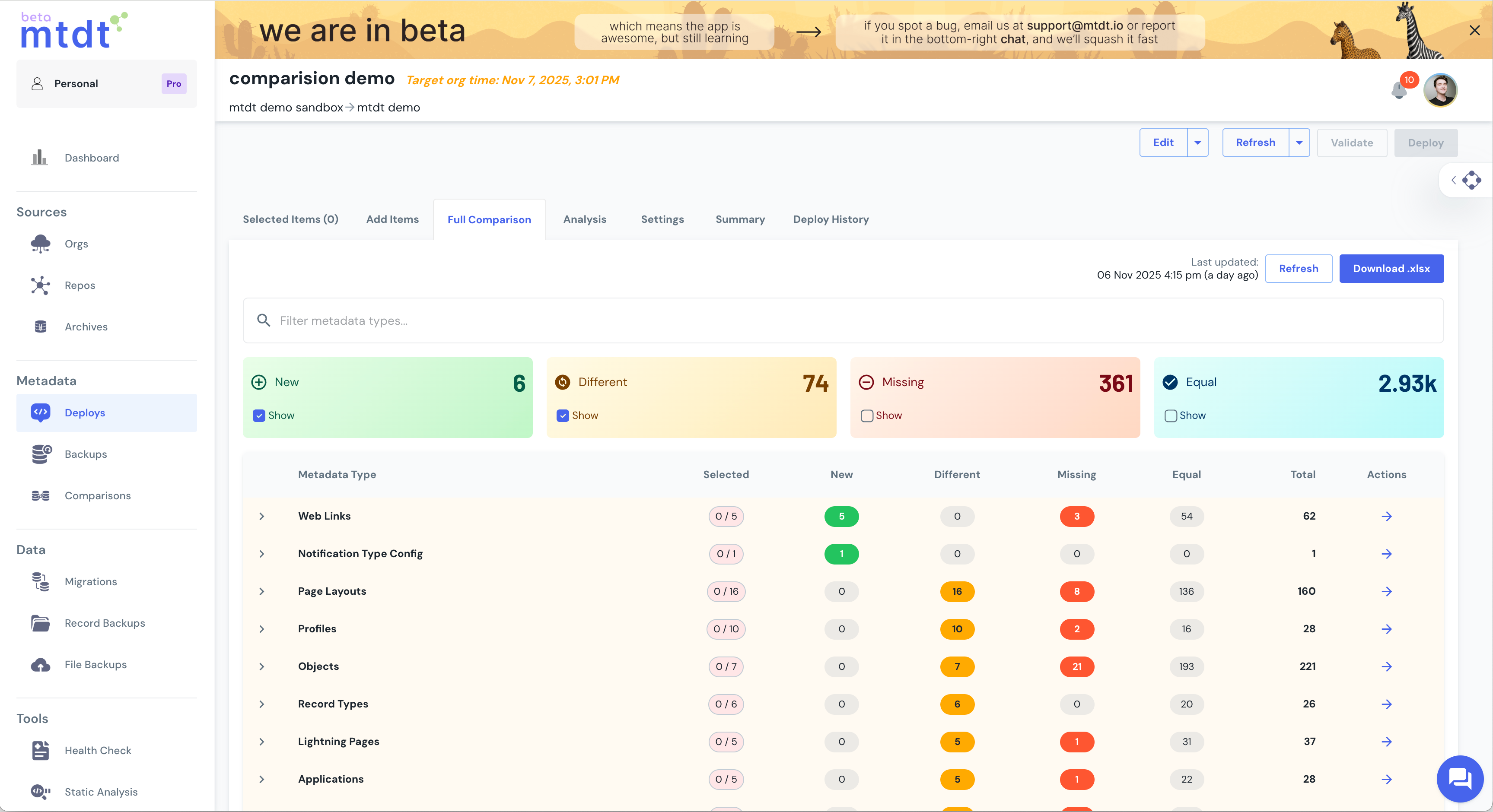Expand the Profiles metadata row
The image size is (1493, 812).
pyautogui.click(x=261, y=629)
